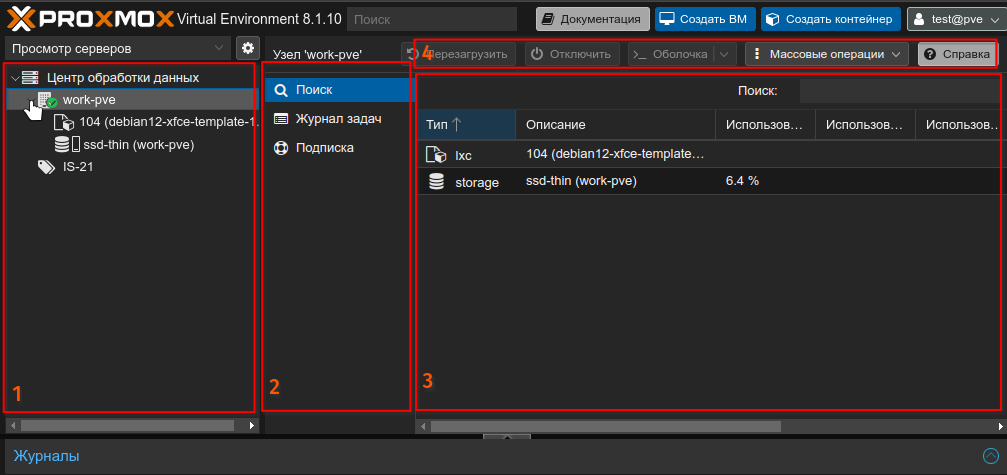The image size is (1007, 475).
Task: Click the lxc container icon in table
Action: point(436,154)
